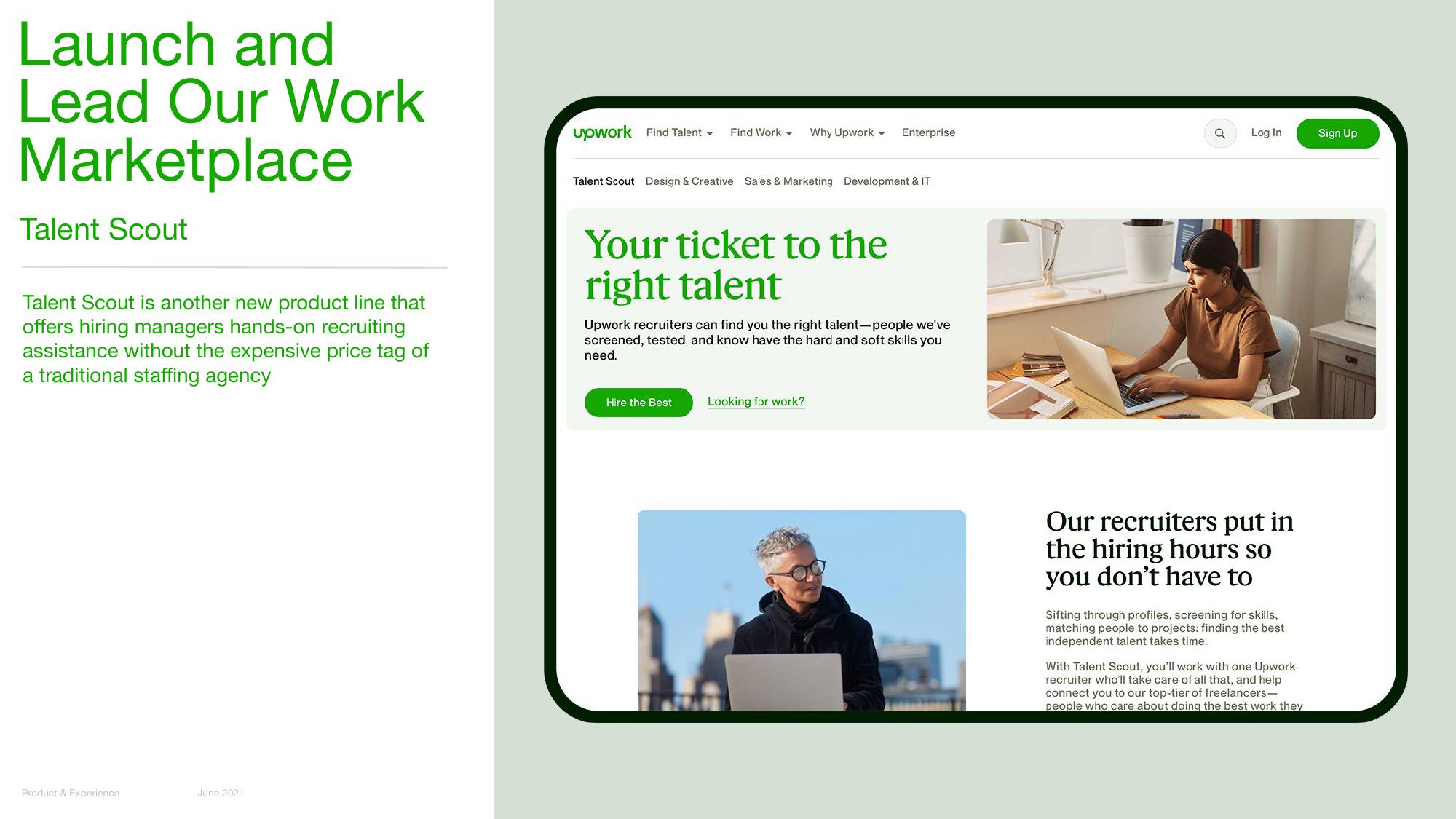Image resolution: width=1456 pixels, height=819 pixels.
Task: Select the Development & IT tab
Action: (886, 181)
